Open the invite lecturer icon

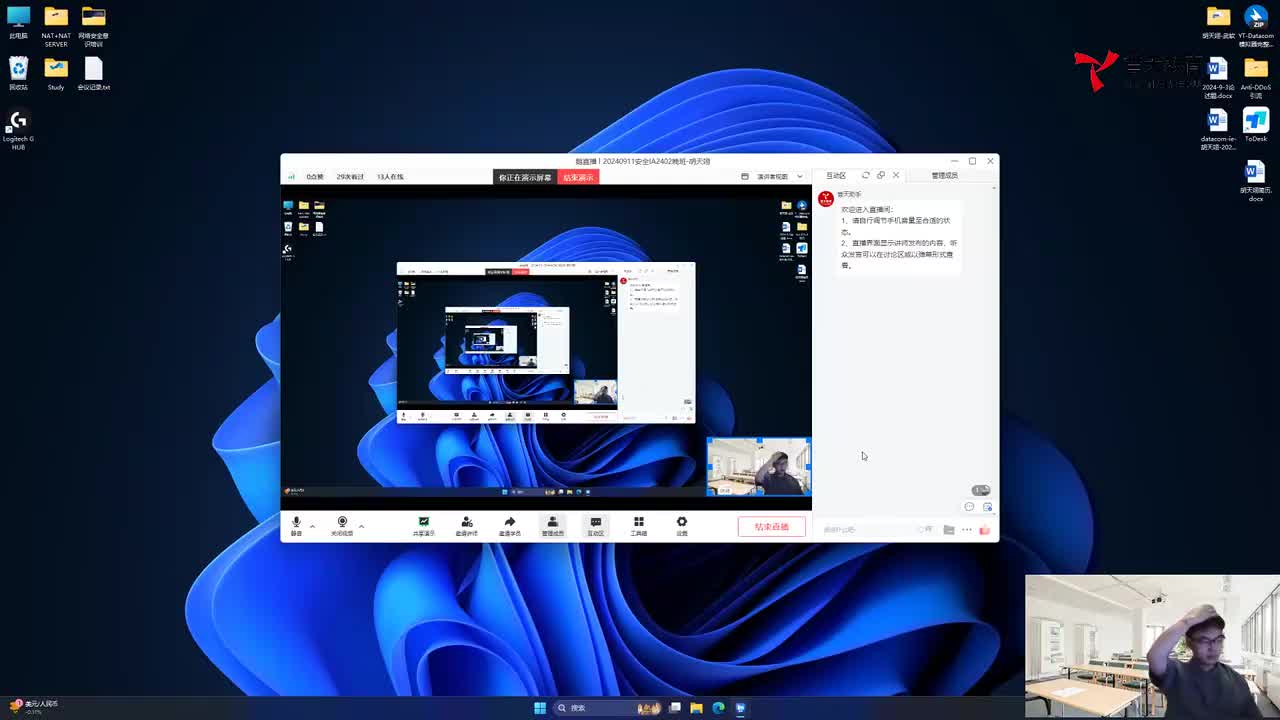coord(466,526)
